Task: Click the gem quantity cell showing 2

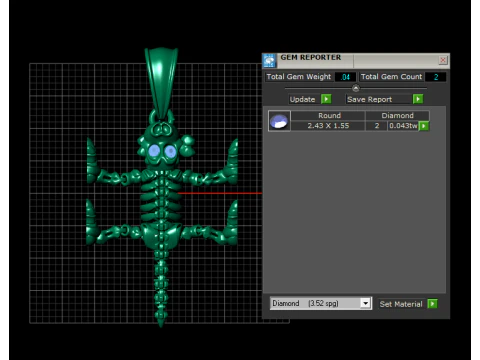Action: click(x=377, y=126)
